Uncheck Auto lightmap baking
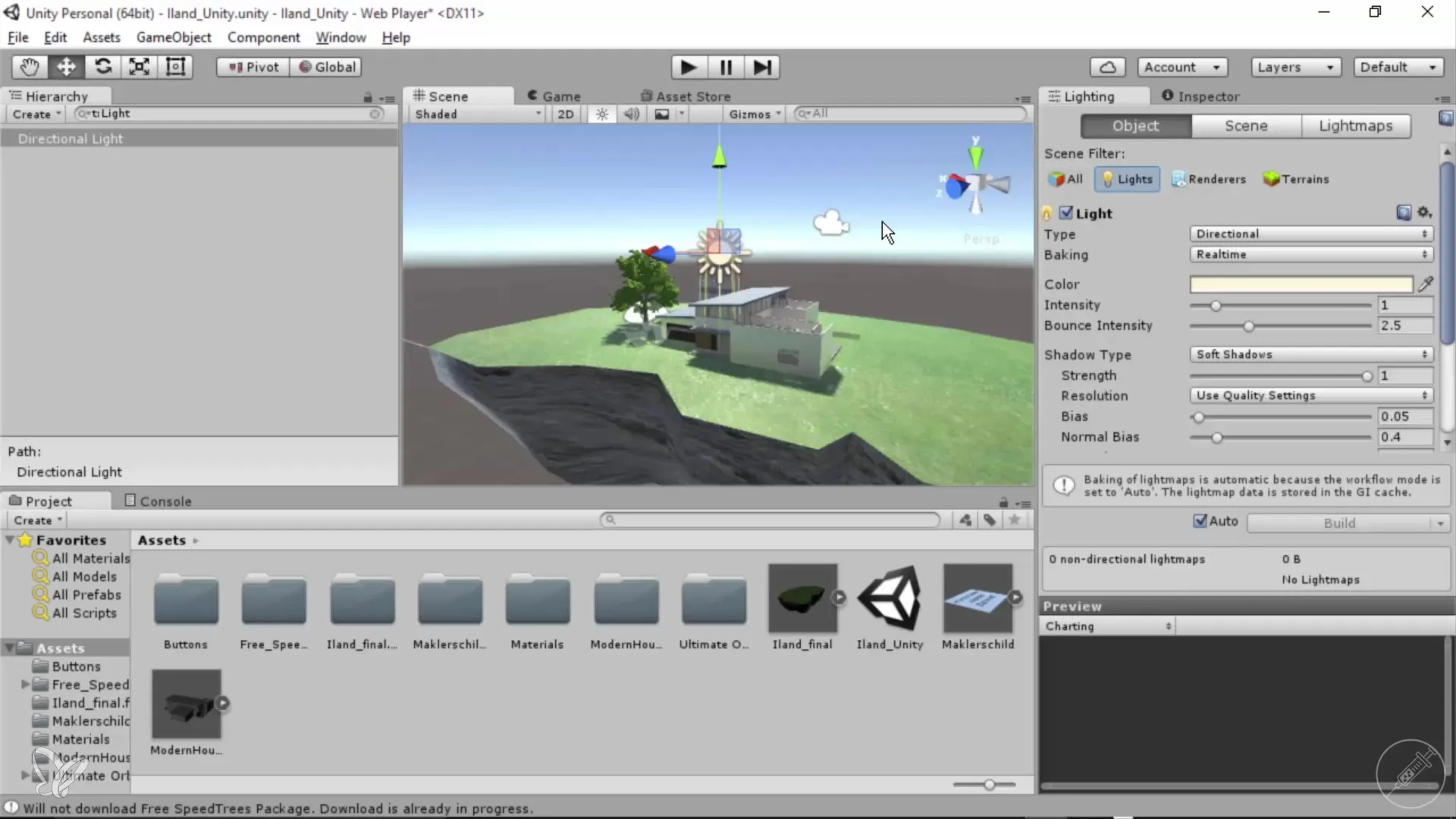1456x819 pixels. tap(1200, 521)
